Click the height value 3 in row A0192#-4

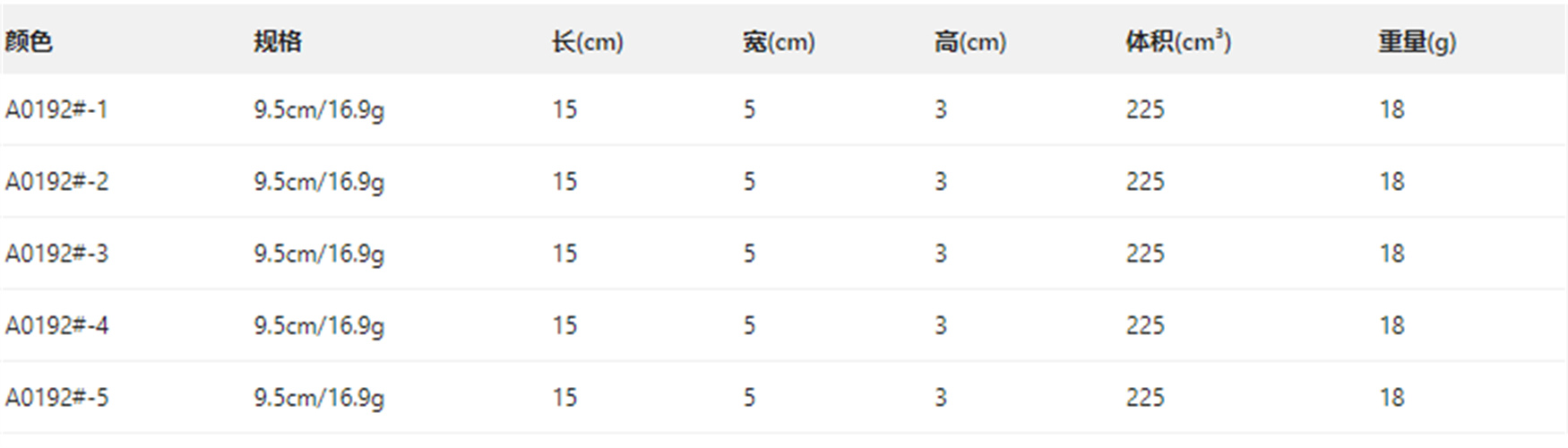pyautogui.click(x=941, y=325)
